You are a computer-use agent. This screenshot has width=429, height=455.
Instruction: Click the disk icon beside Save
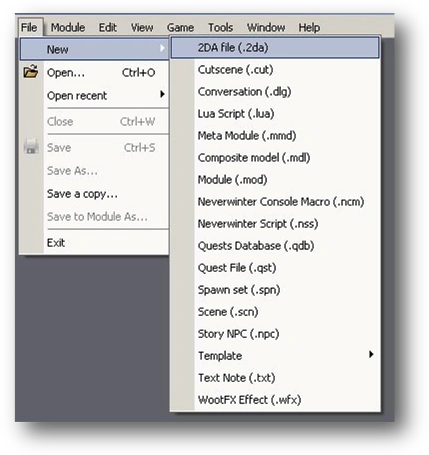tap(31, 147)
